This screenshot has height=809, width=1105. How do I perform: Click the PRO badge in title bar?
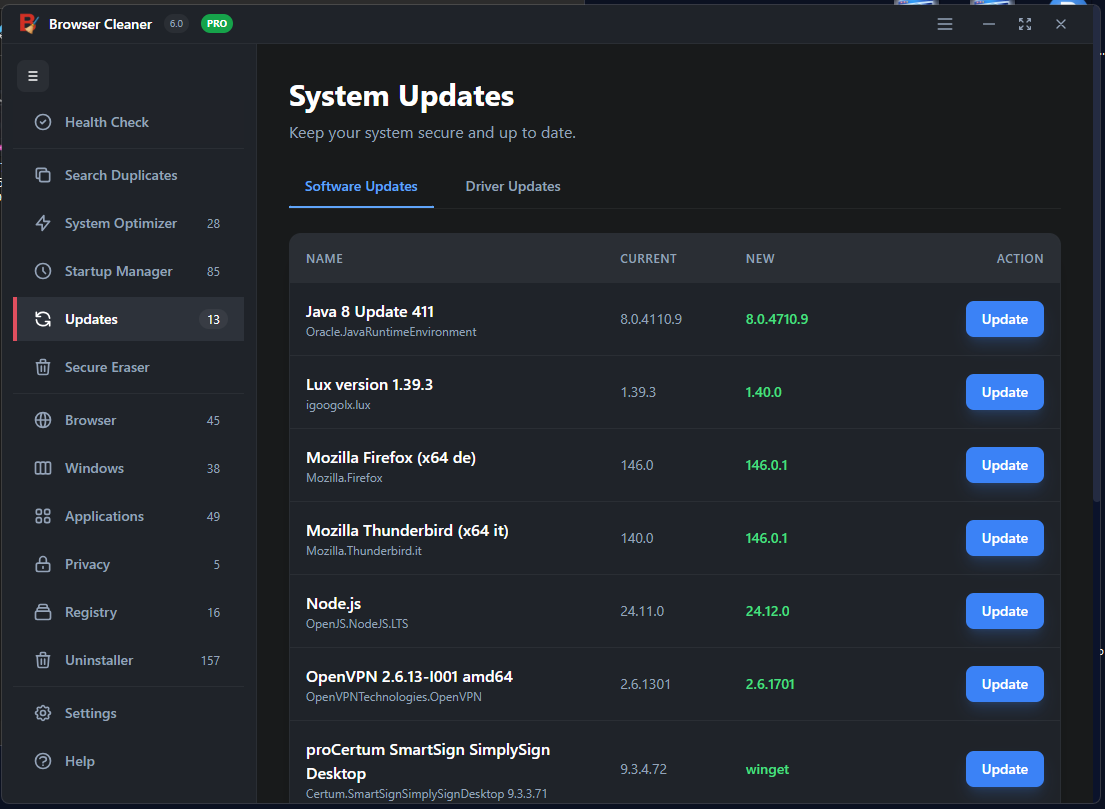217,24
